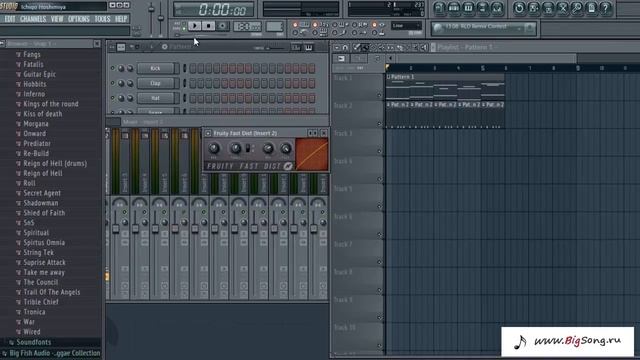Open keyboard editor icon in step sequencer

point(309,48)
